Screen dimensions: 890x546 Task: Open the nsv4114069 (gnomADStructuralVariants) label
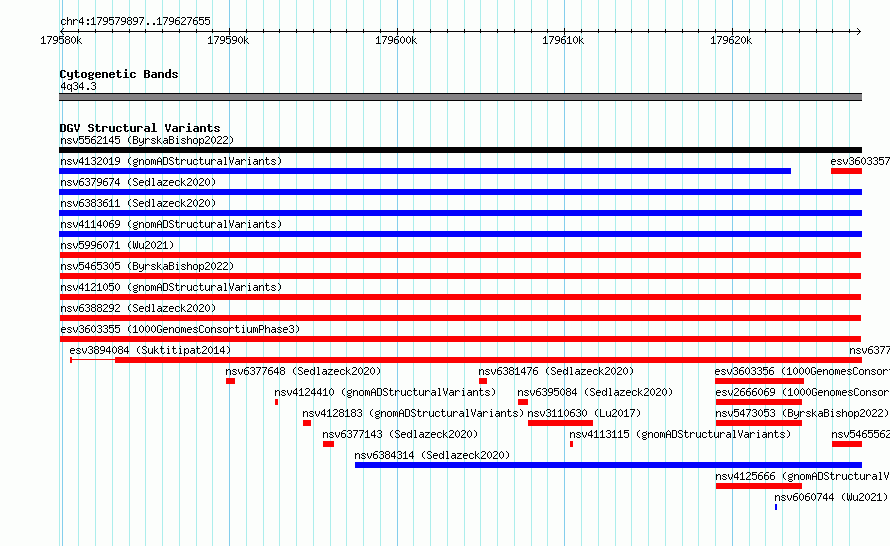(171, 224)
